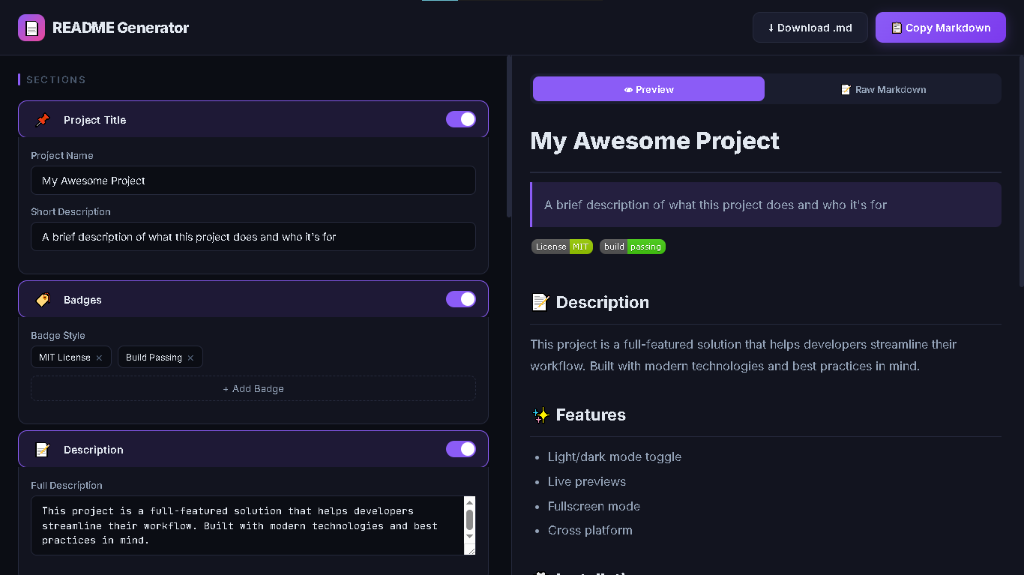The height and width of the screenshot is (575, 1024).
Task: Click the pushpin icon on Project Title
Action: point(42,120)
